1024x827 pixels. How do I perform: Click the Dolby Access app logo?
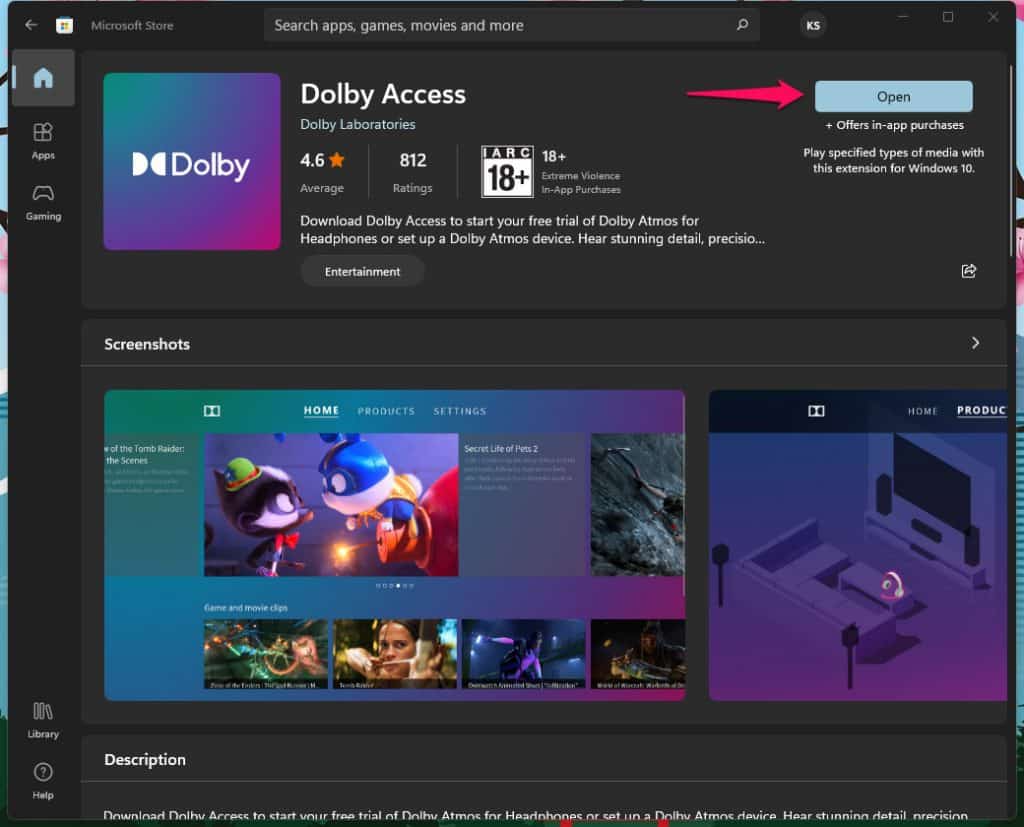pos(192,161)
